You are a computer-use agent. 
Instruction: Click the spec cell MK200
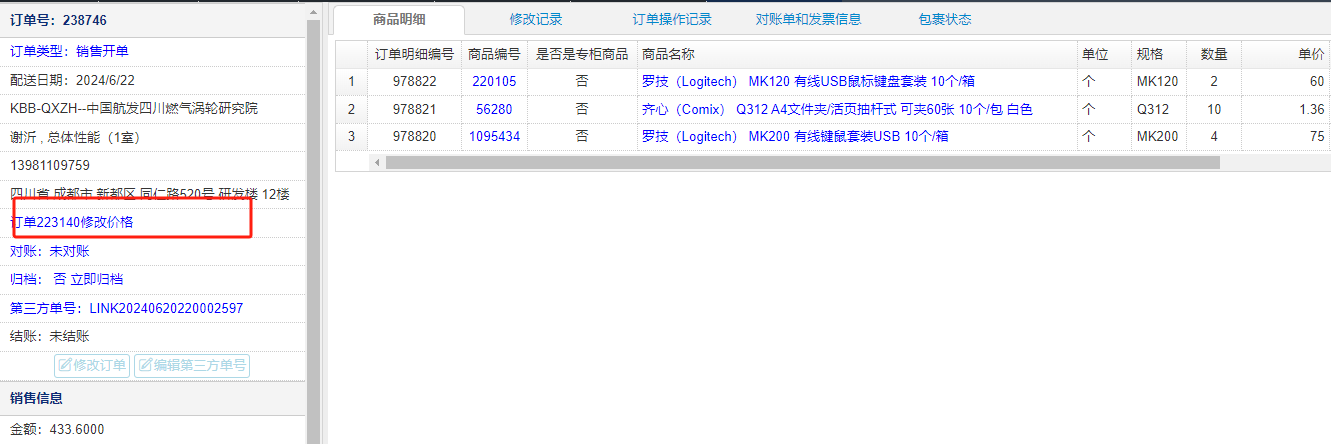(x=1158, y=136)
